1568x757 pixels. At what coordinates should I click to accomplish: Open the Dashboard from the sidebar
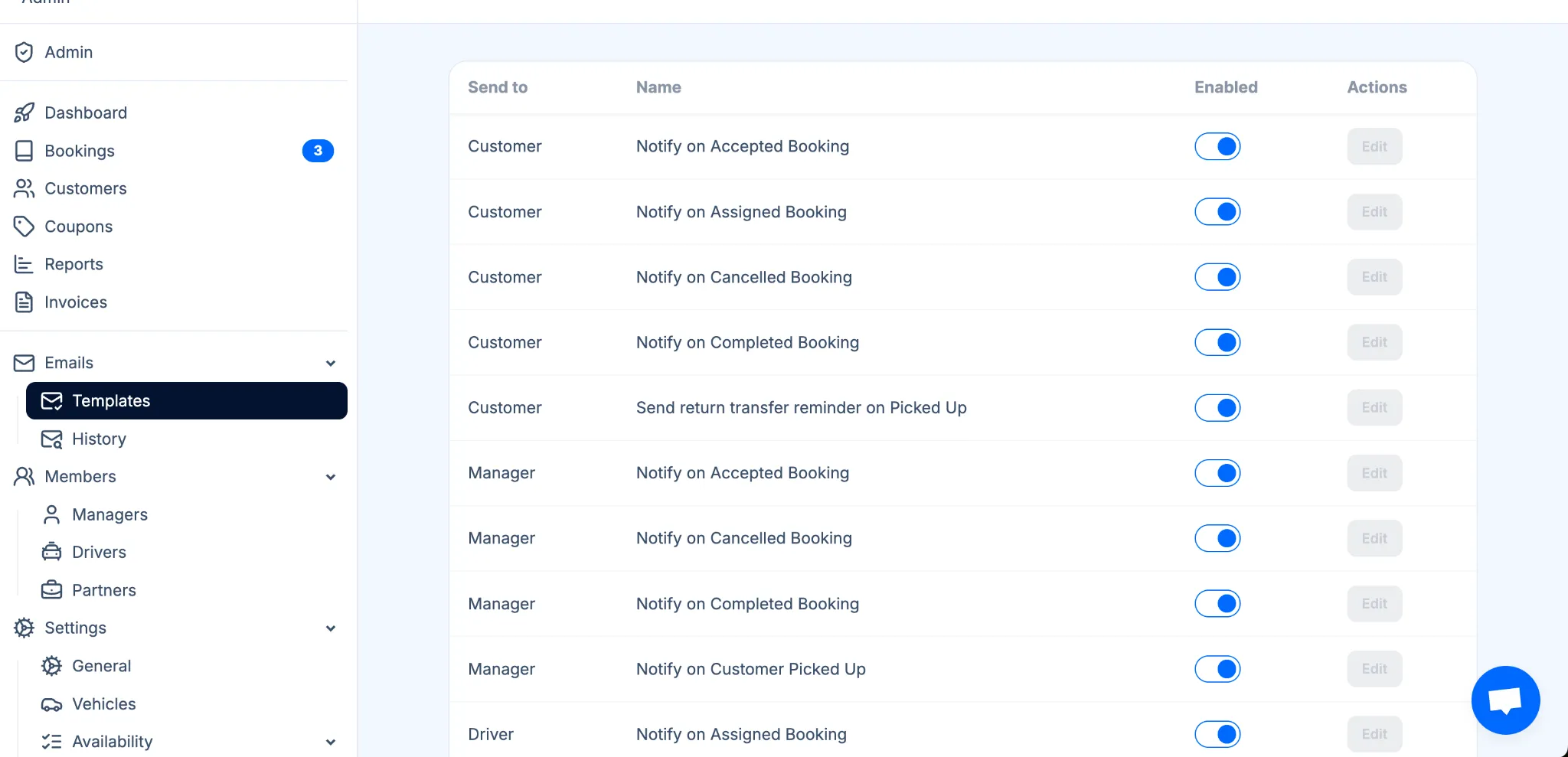[86, 113]
